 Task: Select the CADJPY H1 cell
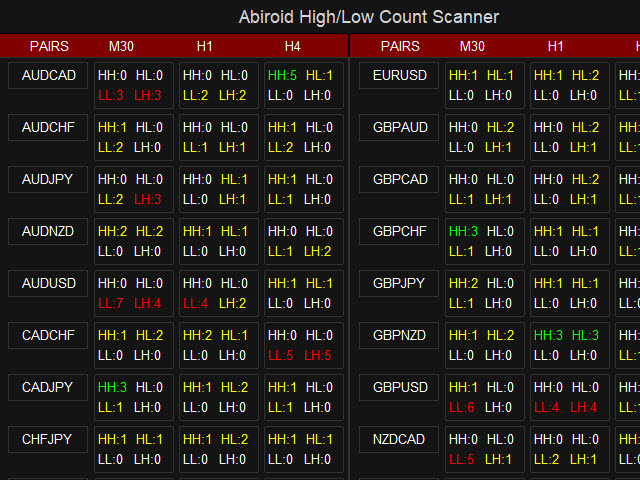(219, 397)
